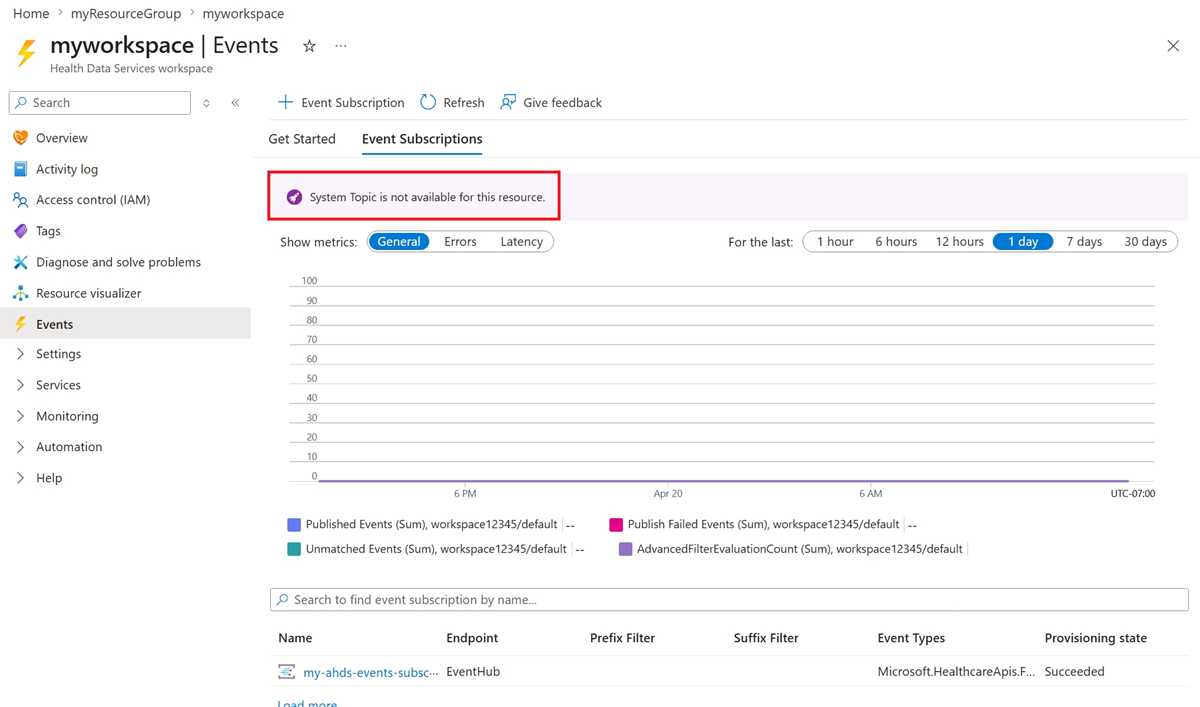Sort by the Endpoint column header
The image size is (1200, 707).
point(472,638)
